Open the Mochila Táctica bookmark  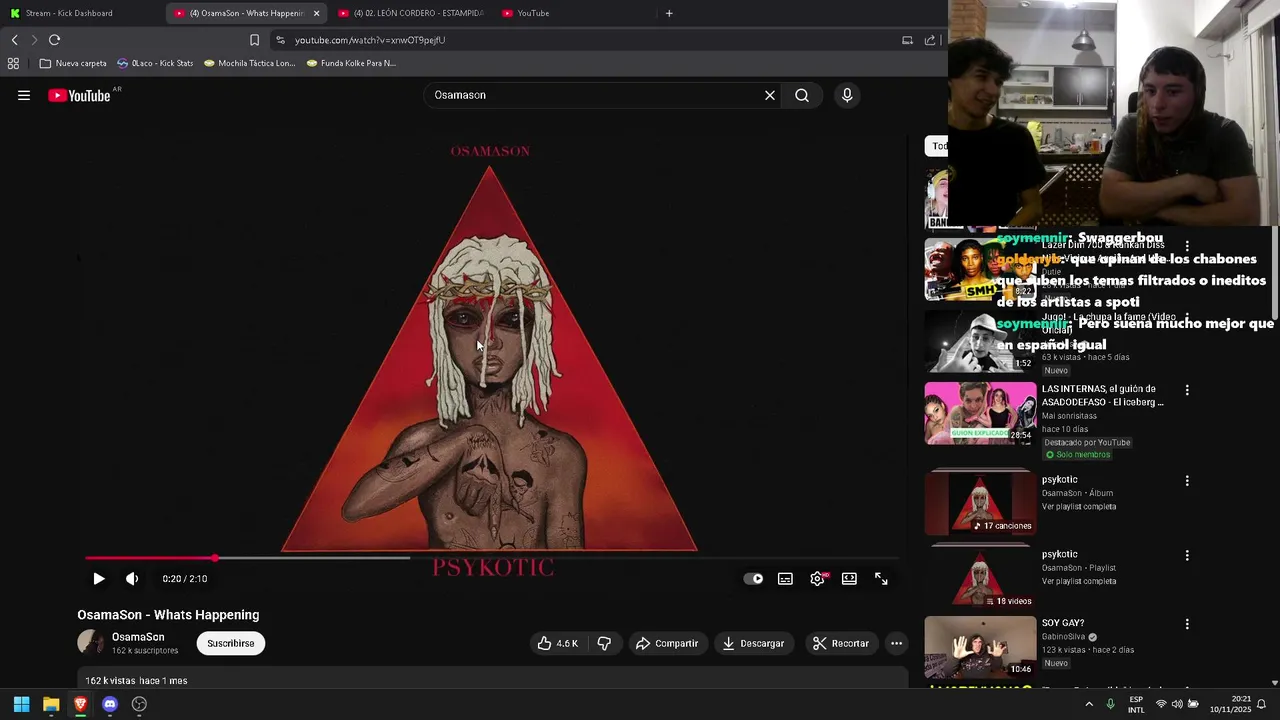[249, 63]
